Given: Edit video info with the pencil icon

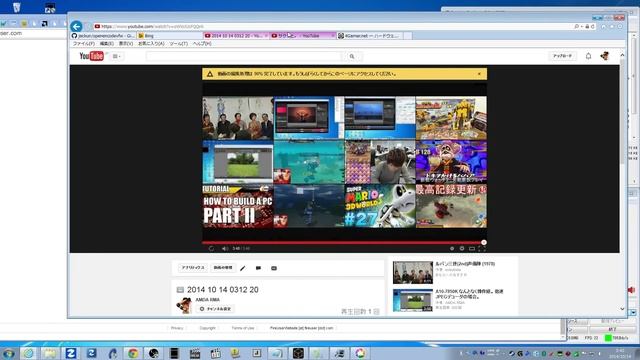Looking at the screenshot, I should [243, 268].
